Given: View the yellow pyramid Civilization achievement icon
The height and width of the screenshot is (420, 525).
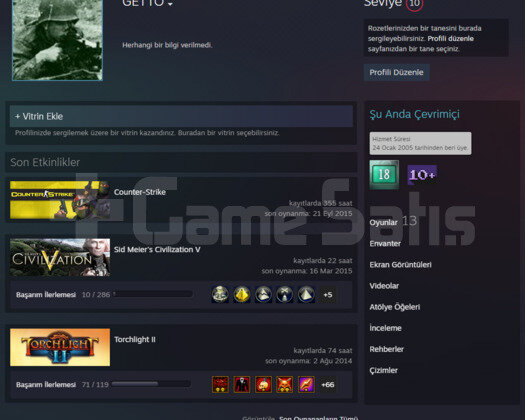Looking at the screenshot, I should (242, 294).
